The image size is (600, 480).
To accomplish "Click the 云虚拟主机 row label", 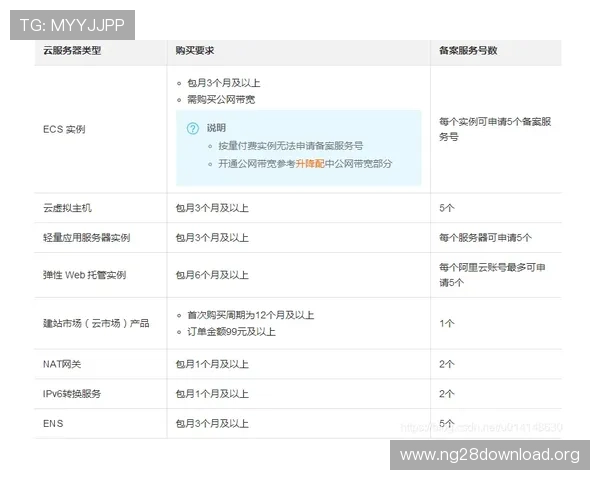I will point(67,208).
